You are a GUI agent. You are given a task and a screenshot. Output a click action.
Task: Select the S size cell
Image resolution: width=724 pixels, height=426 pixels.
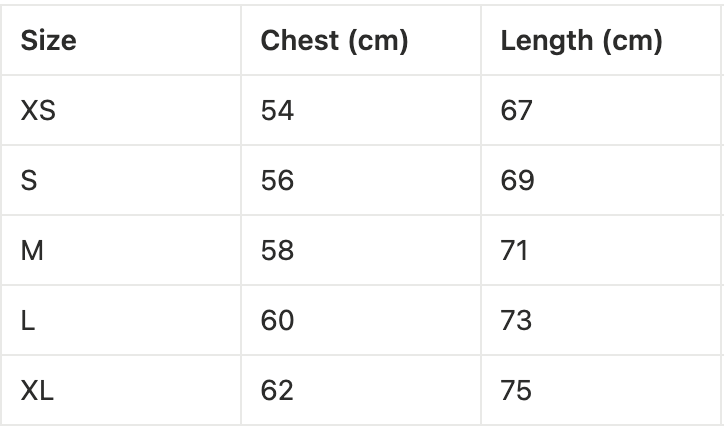coord(28,180)
